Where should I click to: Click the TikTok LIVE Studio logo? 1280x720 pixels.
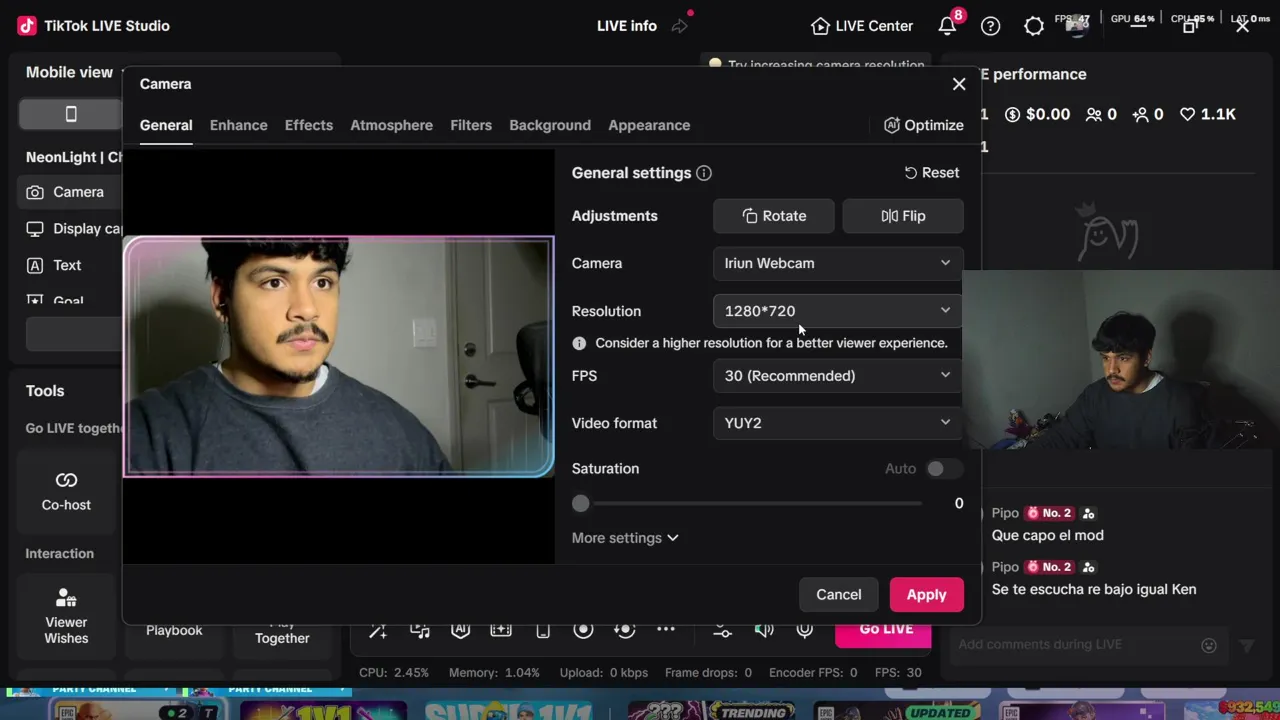pyautogui.click(x=27, y=26)
